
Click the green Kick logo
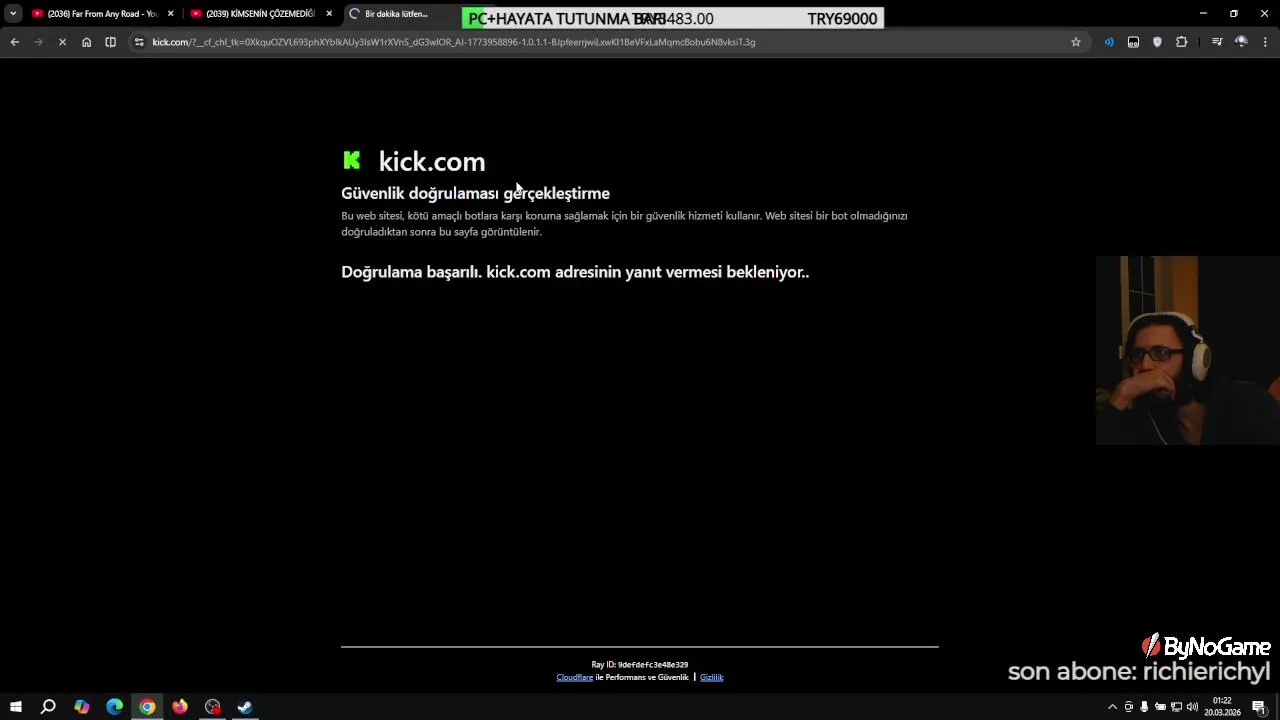click(x=351, y=160)
